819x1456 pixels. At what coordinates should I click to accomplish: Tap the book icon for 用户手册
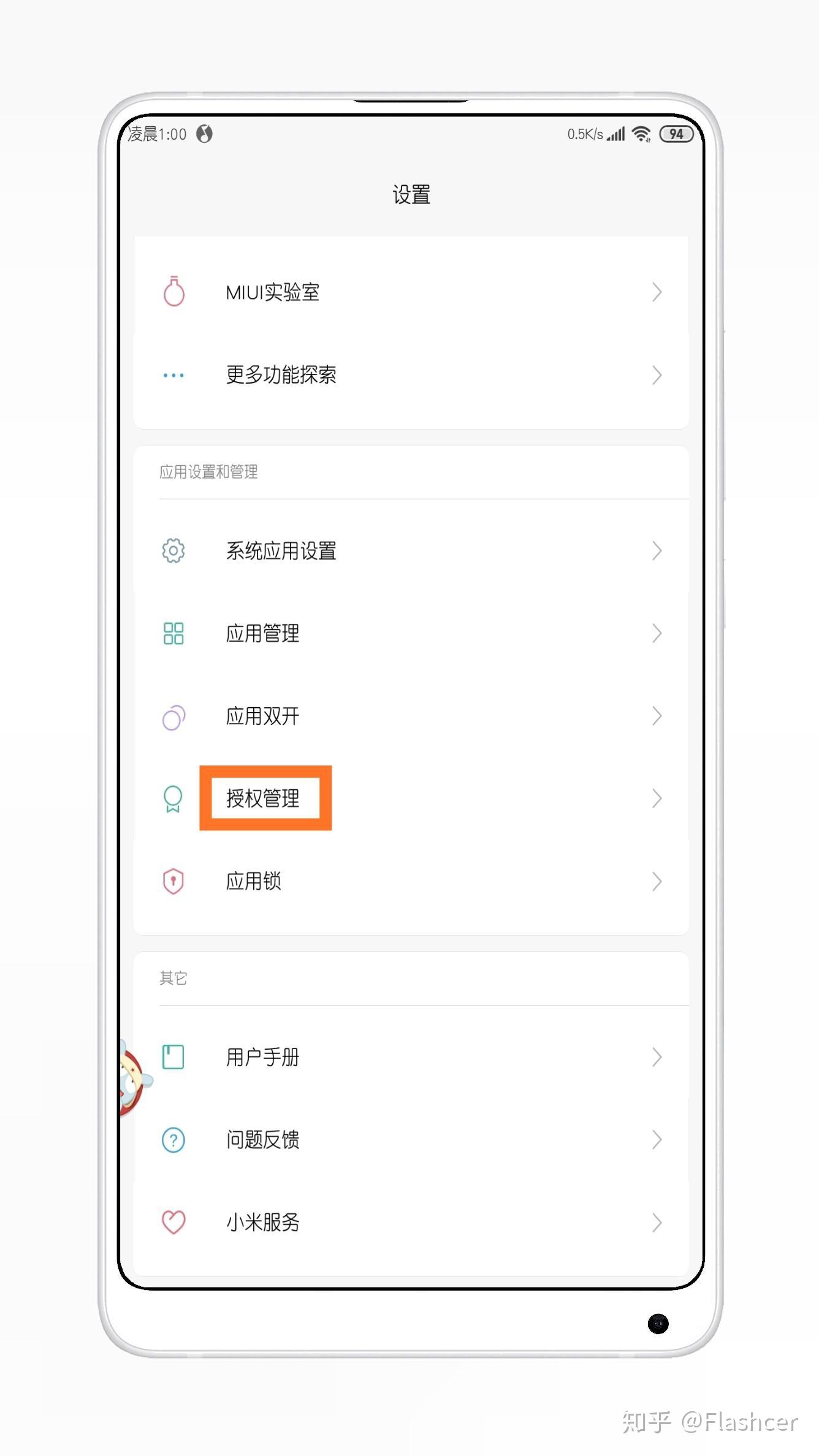click(x=173, y=1057)
